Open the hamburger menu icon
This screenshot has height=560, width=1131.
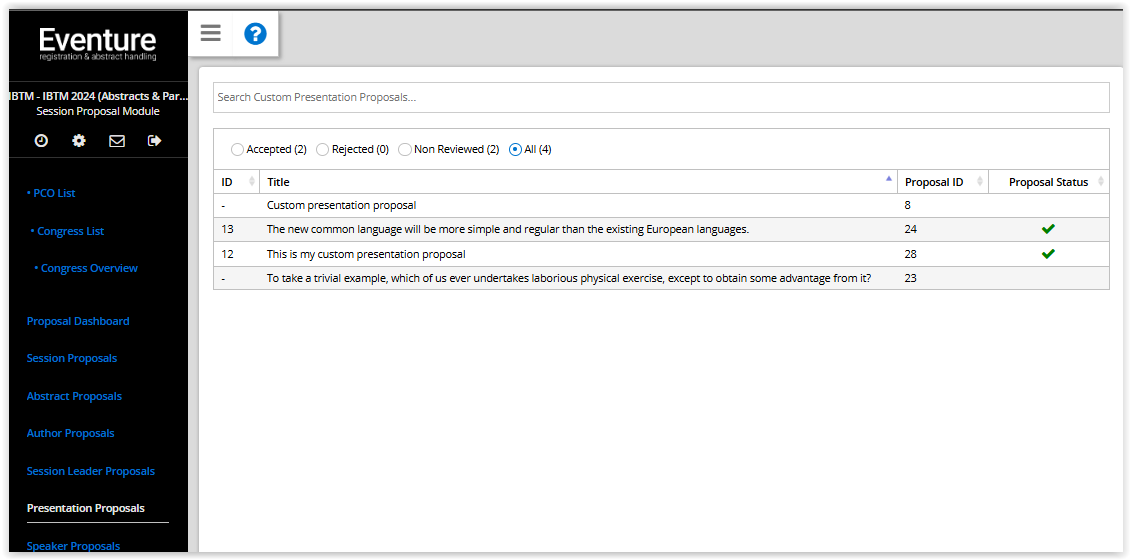coord(211,33)
